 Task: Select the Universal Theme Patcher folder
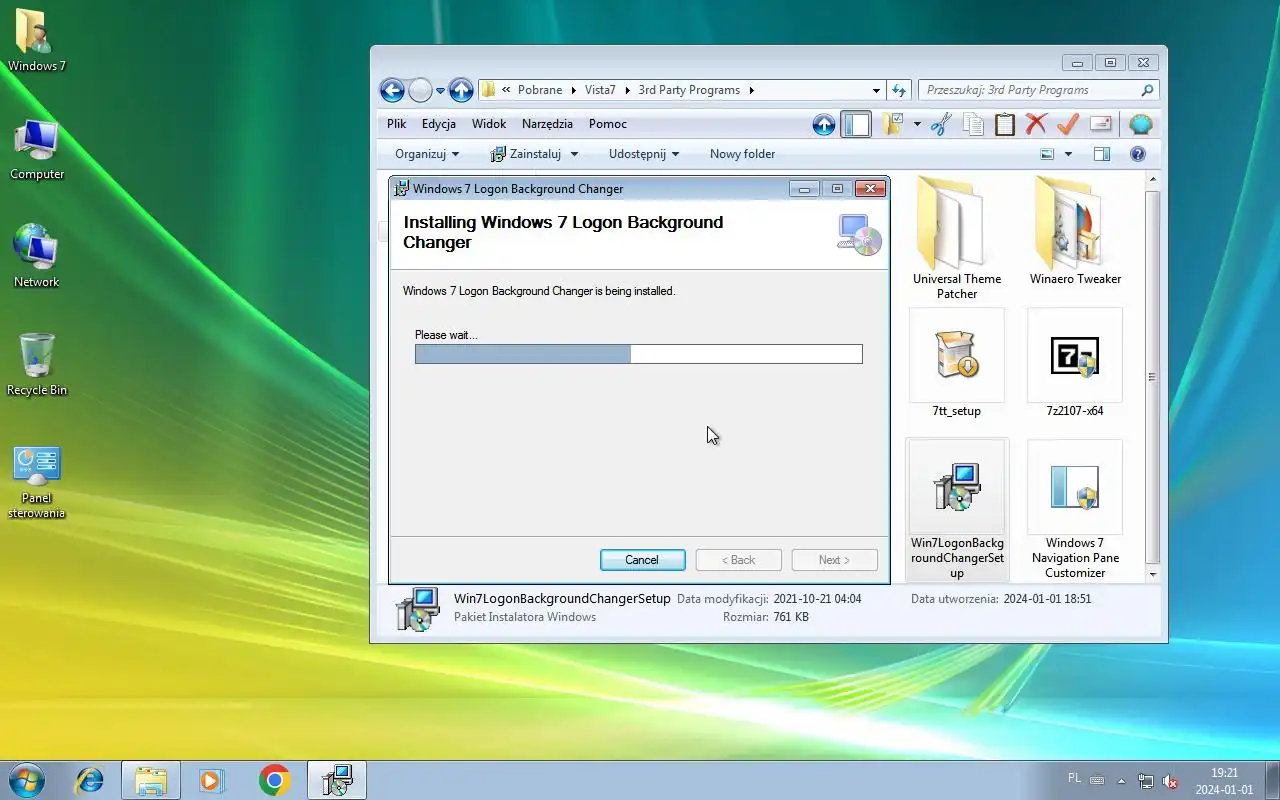click(957, 238)
